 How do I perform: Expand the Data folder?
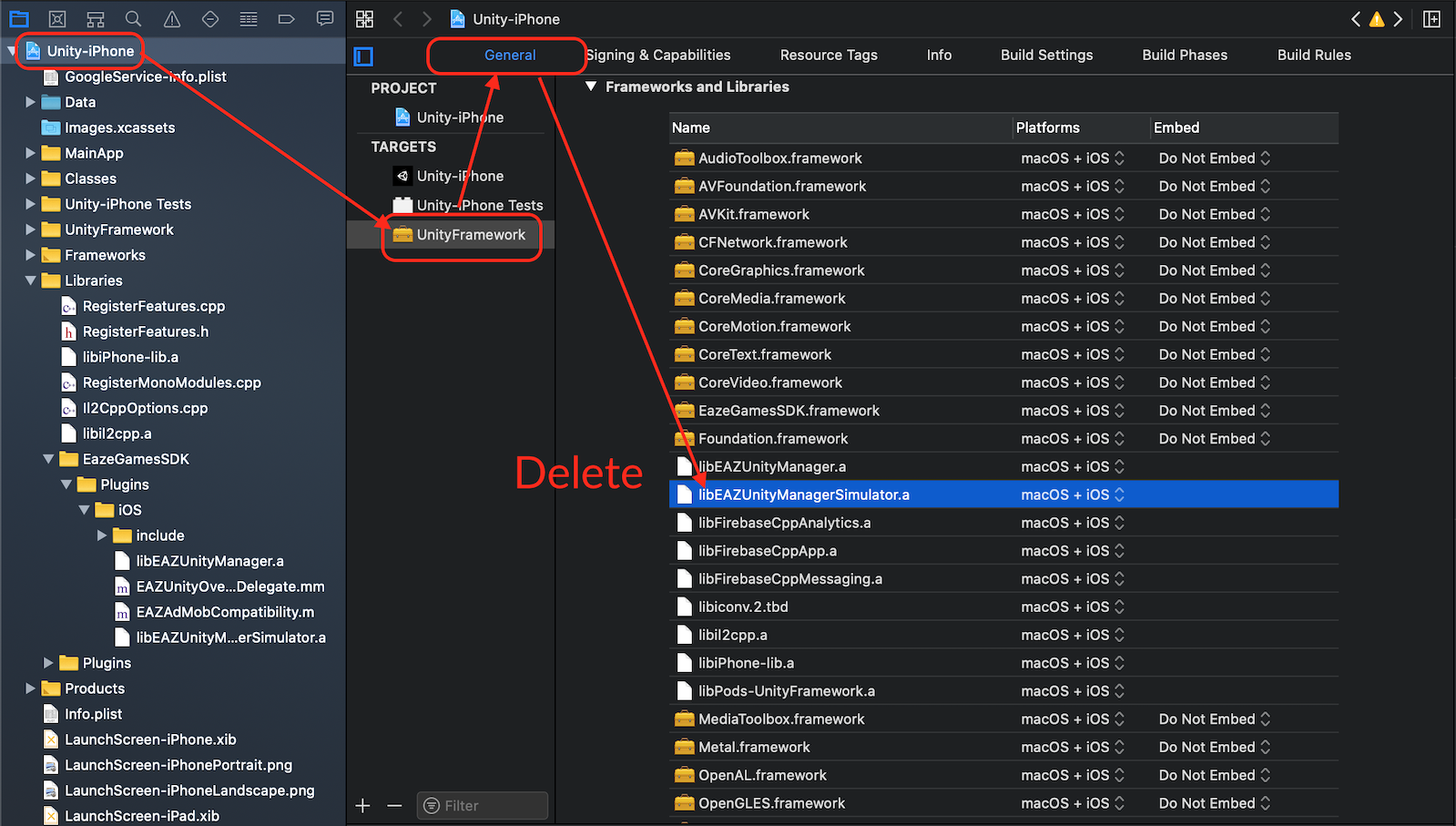tap(30, 102)
